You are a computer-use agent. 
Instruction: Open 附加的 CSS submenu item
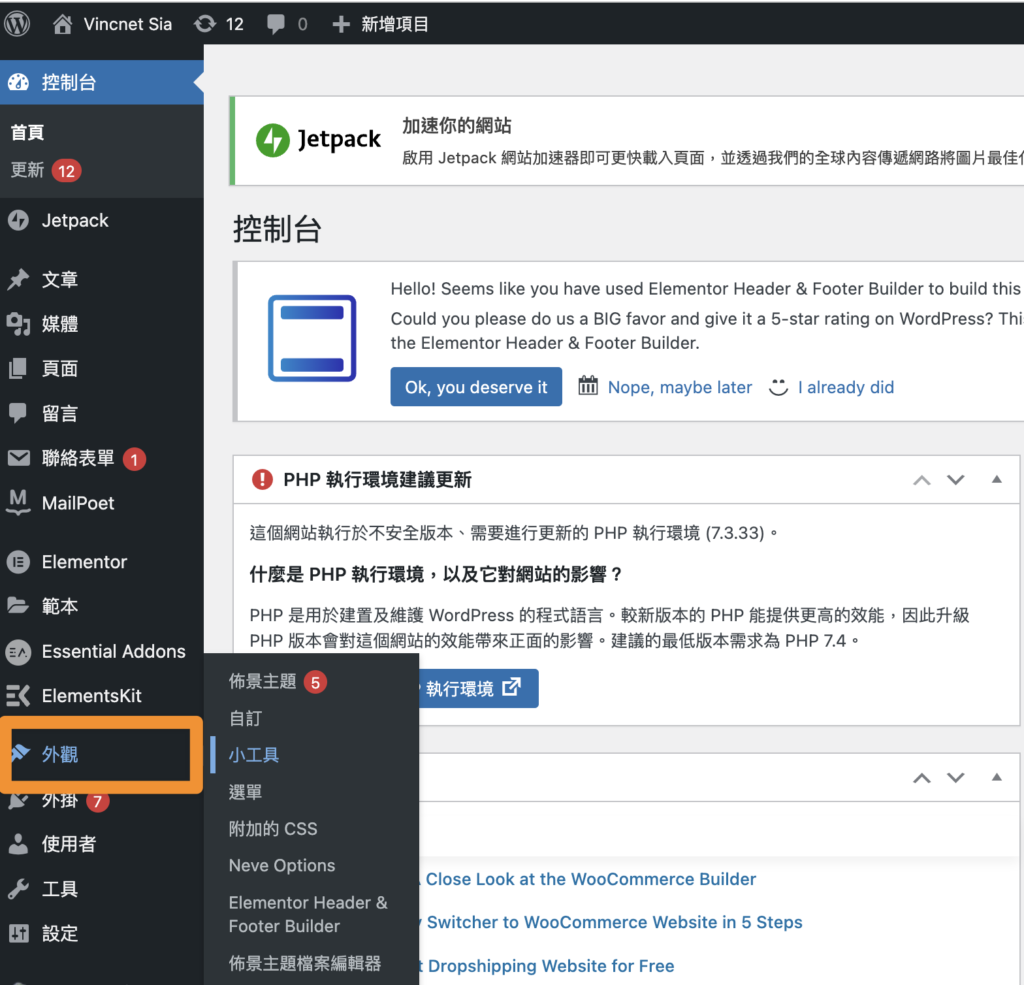[x=273, y=829]
